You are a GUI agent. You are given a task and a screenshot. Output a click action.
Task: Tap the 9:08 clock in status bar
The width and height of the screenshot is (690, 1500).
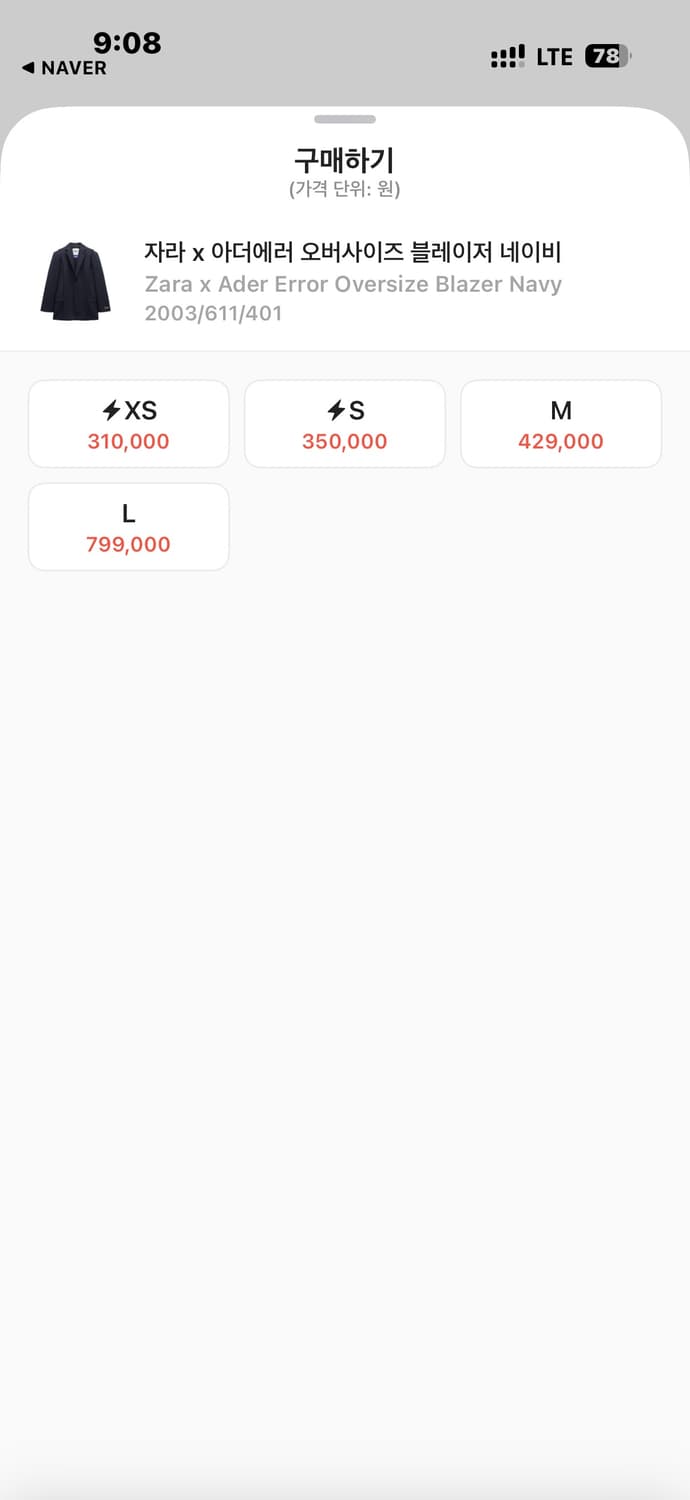click(127, 43)
